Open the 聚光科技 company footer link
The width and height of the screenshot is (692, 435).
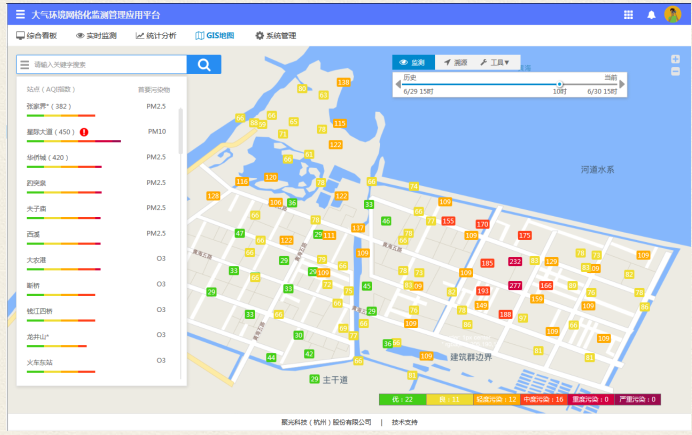pyautogui.click(x=326, y=422)
